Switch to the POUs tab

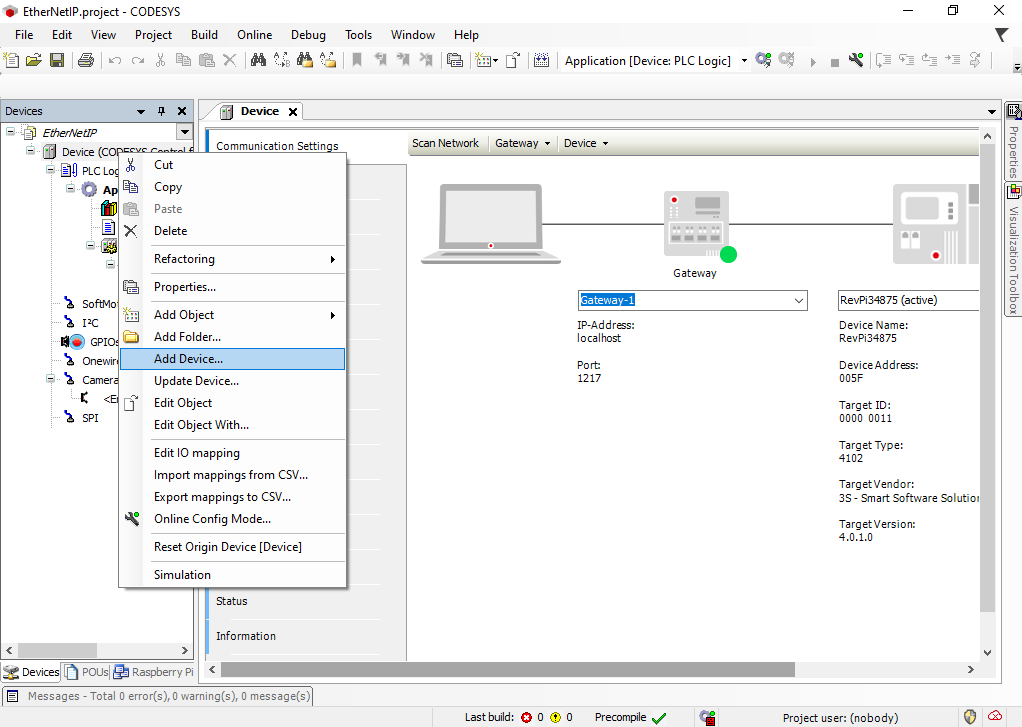click(x=88, y=672)
